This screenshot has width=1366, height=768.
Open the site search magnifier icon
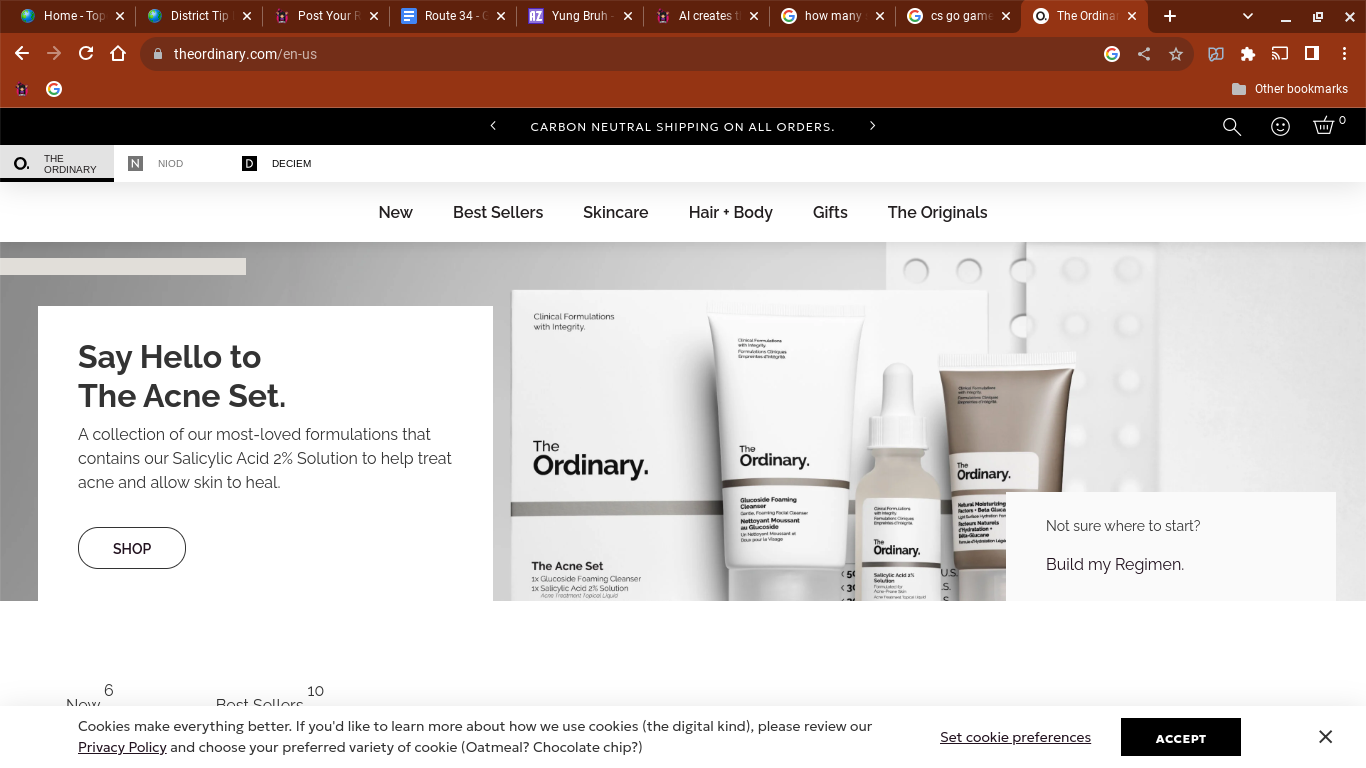[1232, 127]
